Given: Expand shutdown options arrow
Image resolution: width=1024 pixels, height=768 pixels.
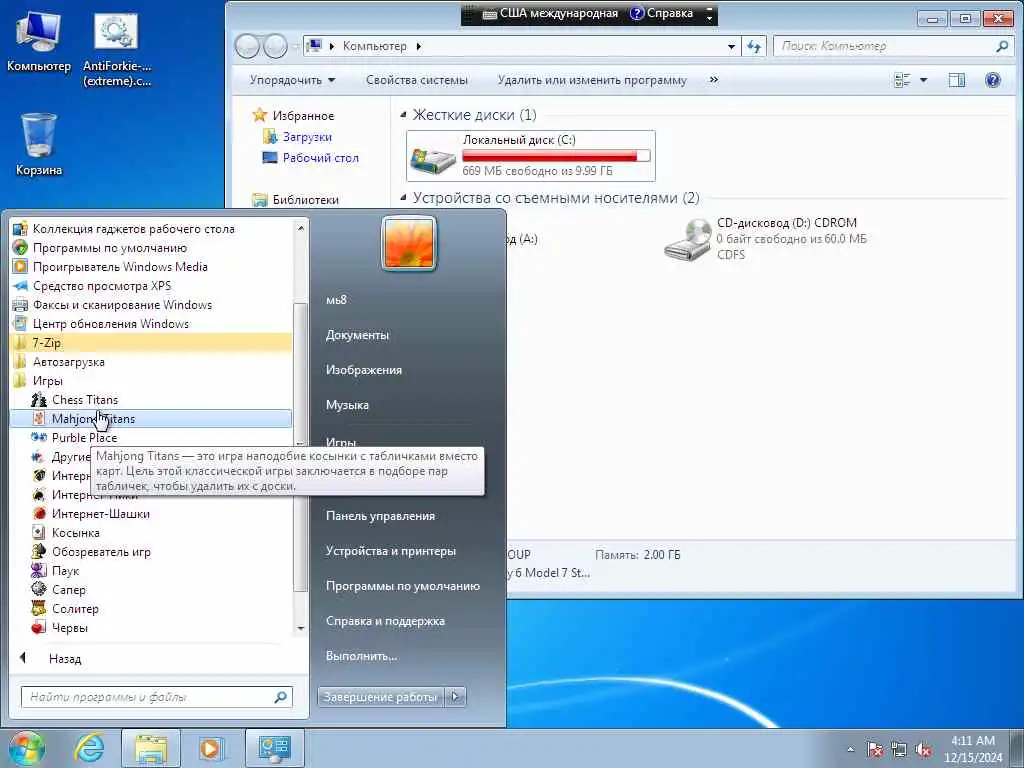Looking at the screenshot, I should tap(456, 697).
